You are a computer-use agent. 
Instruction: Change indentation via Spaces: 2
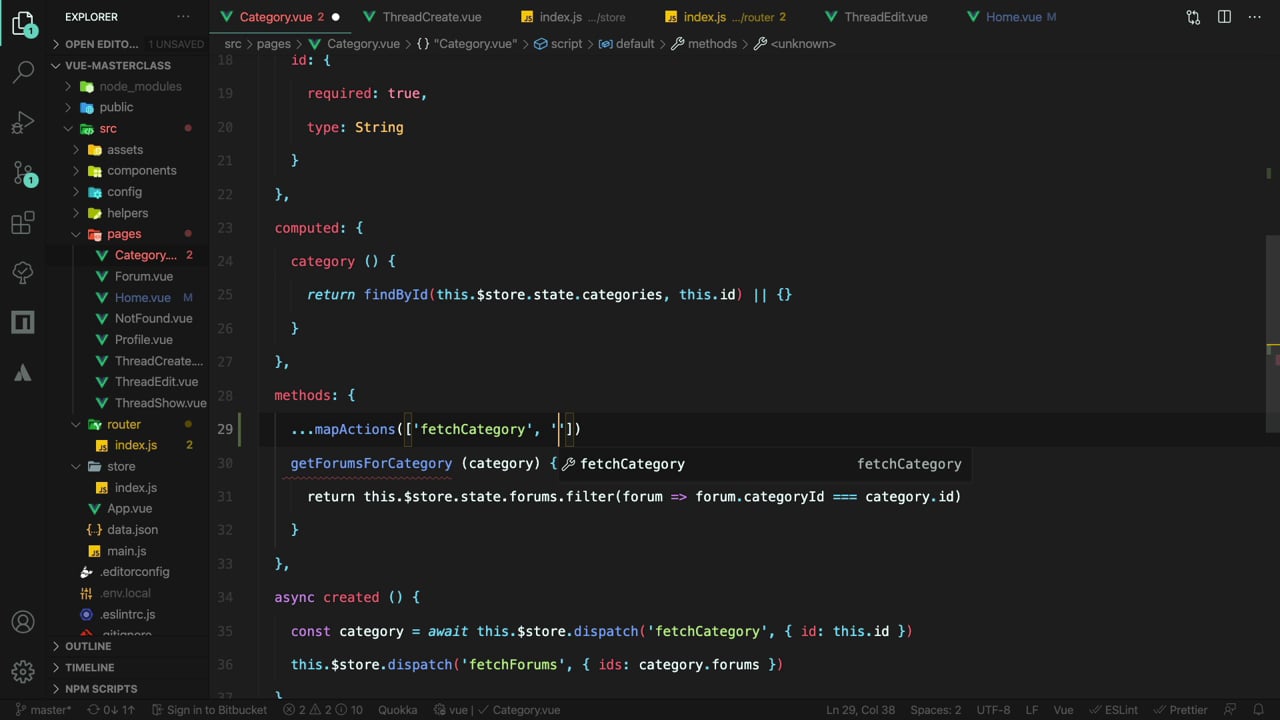(x=936, y=710)
